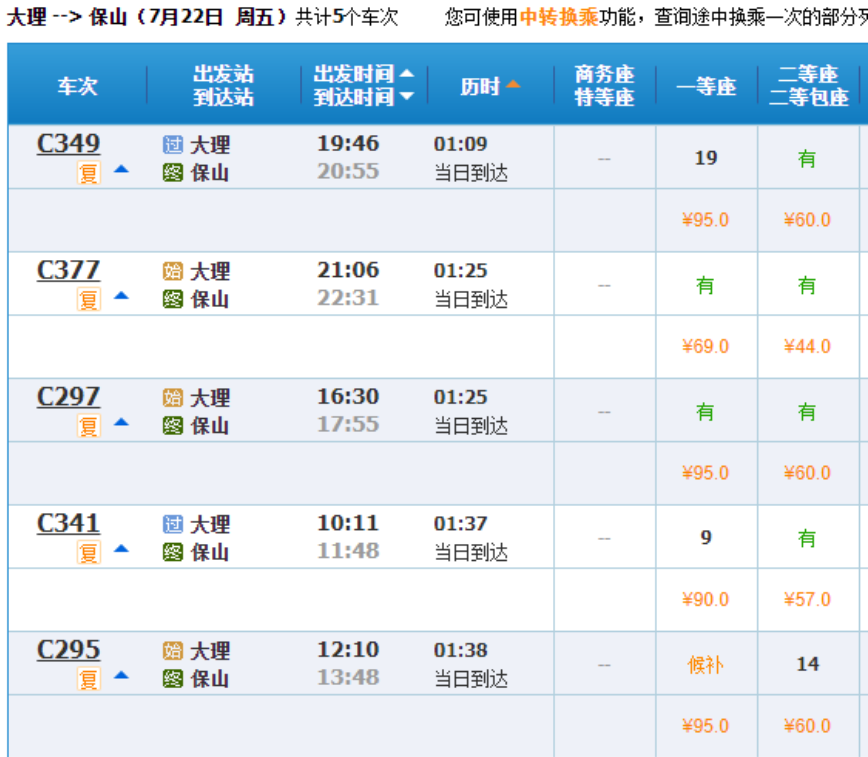The image size is (868, 757).
Task: Click the 车次 column header
Action: coord(77,86)
